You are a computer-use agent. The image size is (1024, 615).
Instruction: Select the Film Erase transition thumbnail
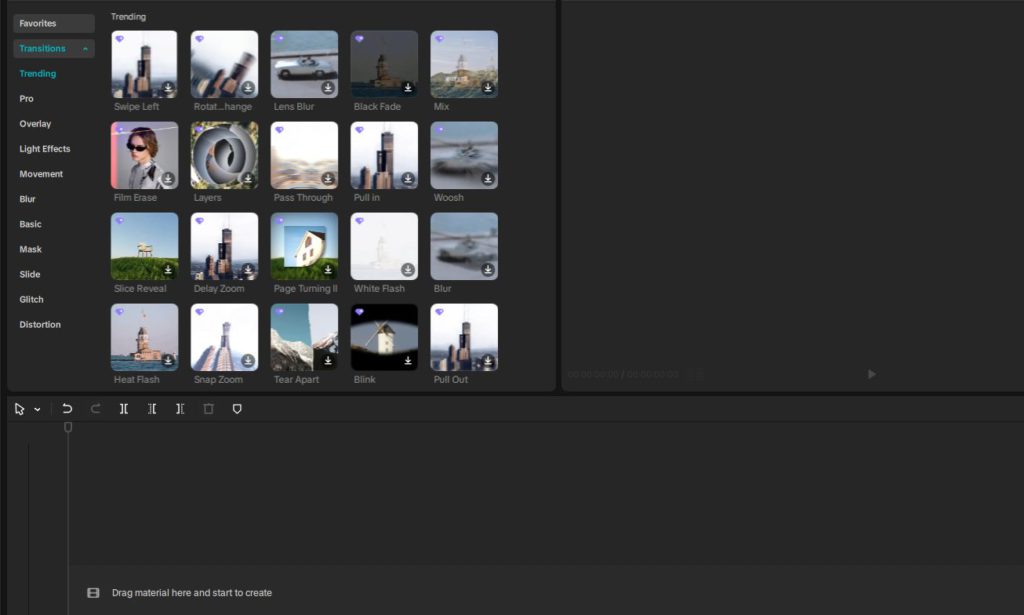pos(144,155)
